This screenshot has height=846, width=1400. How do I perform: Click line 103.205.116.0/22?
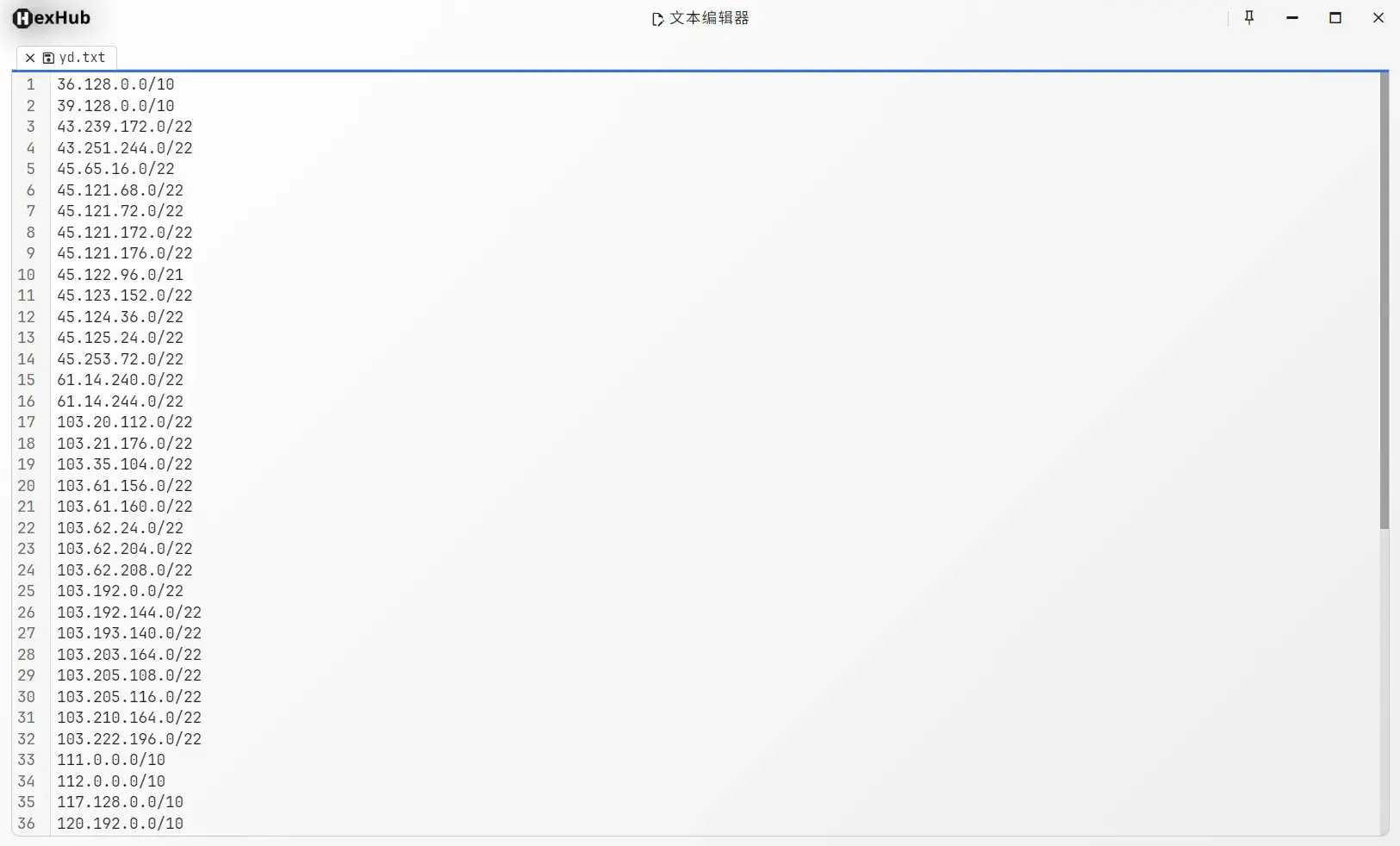click(x=129, y=696)
